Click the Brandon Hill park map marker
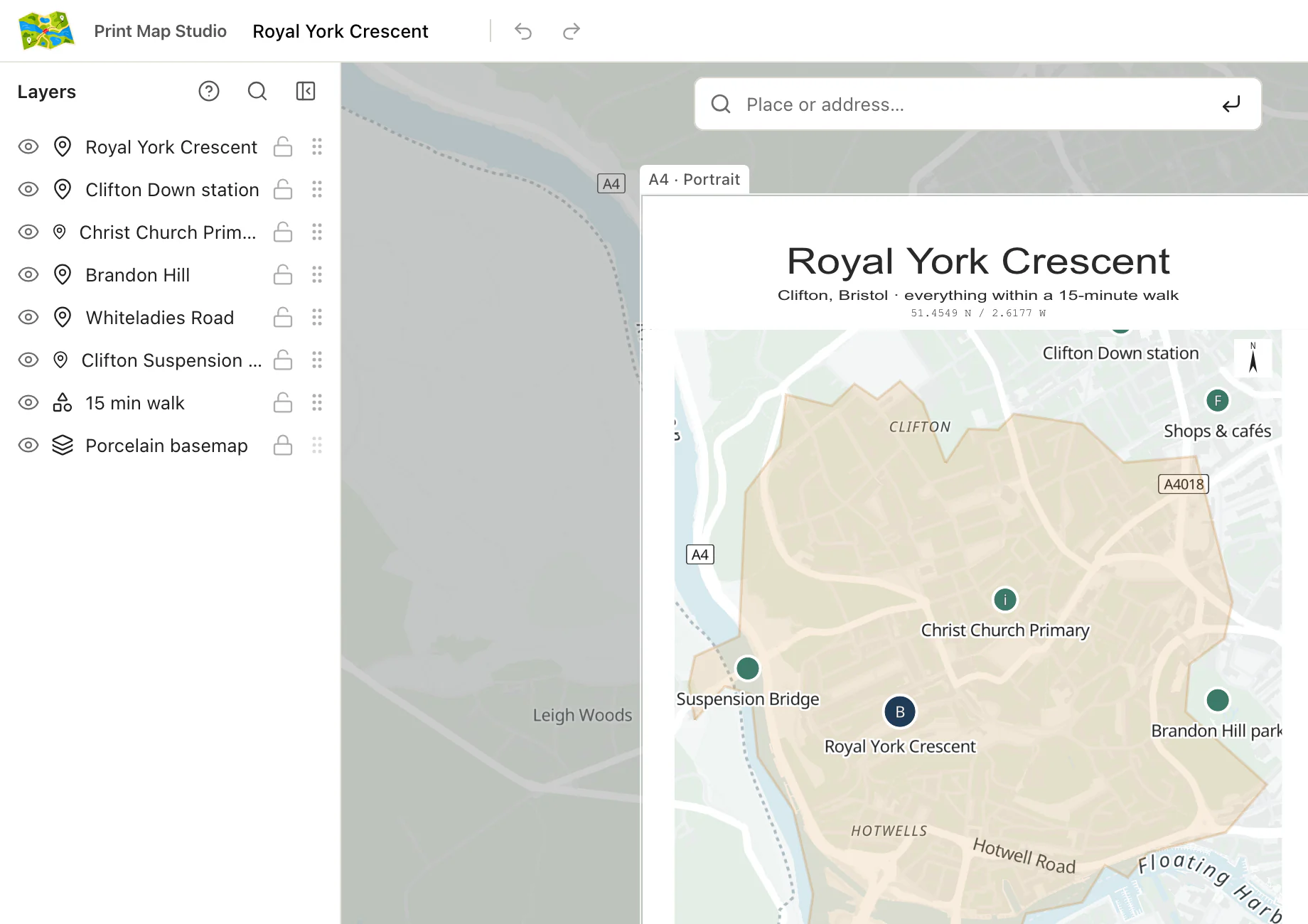 click(1218, 700)
